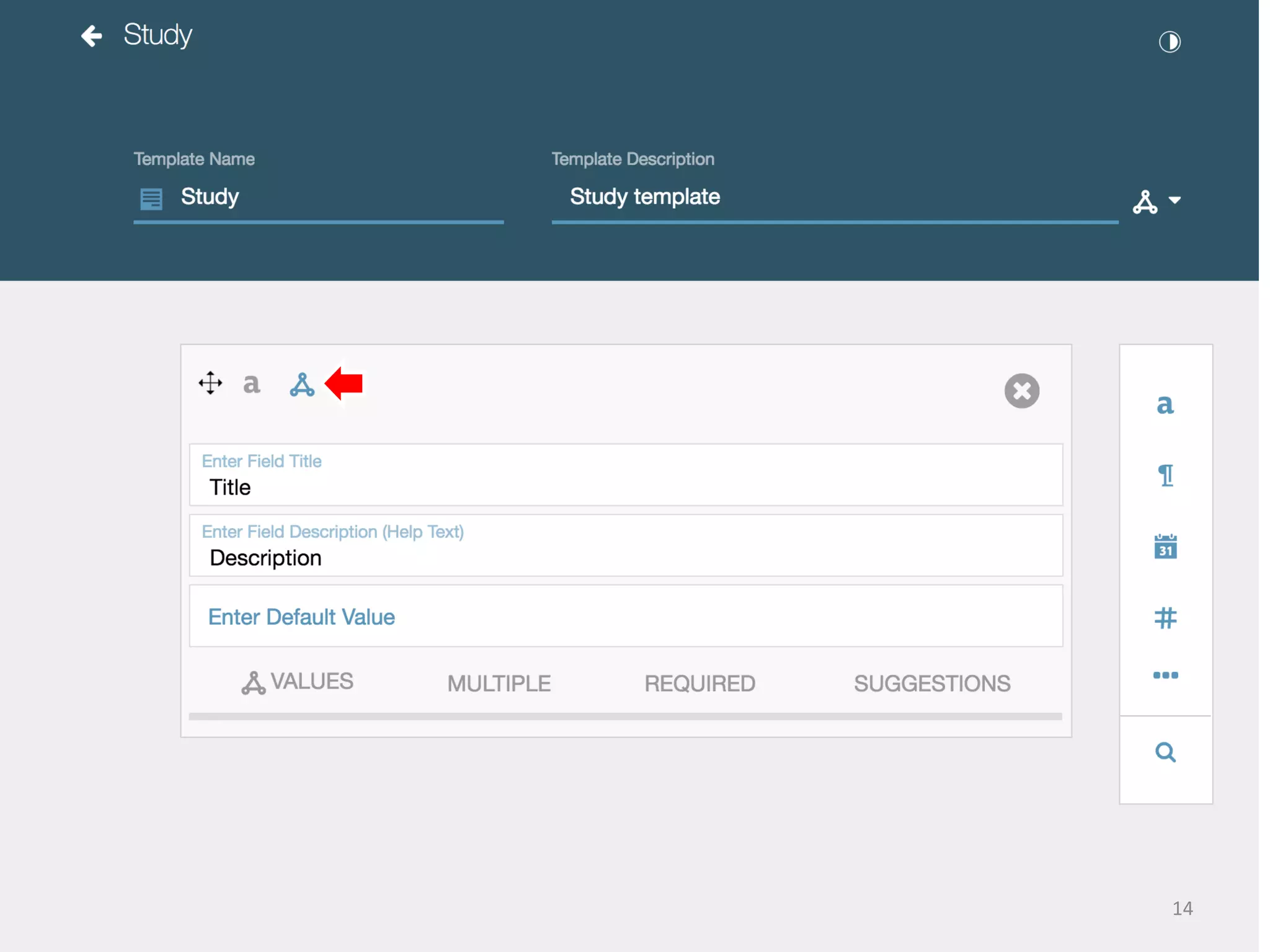Open search using the magnifier icon

1165,752
